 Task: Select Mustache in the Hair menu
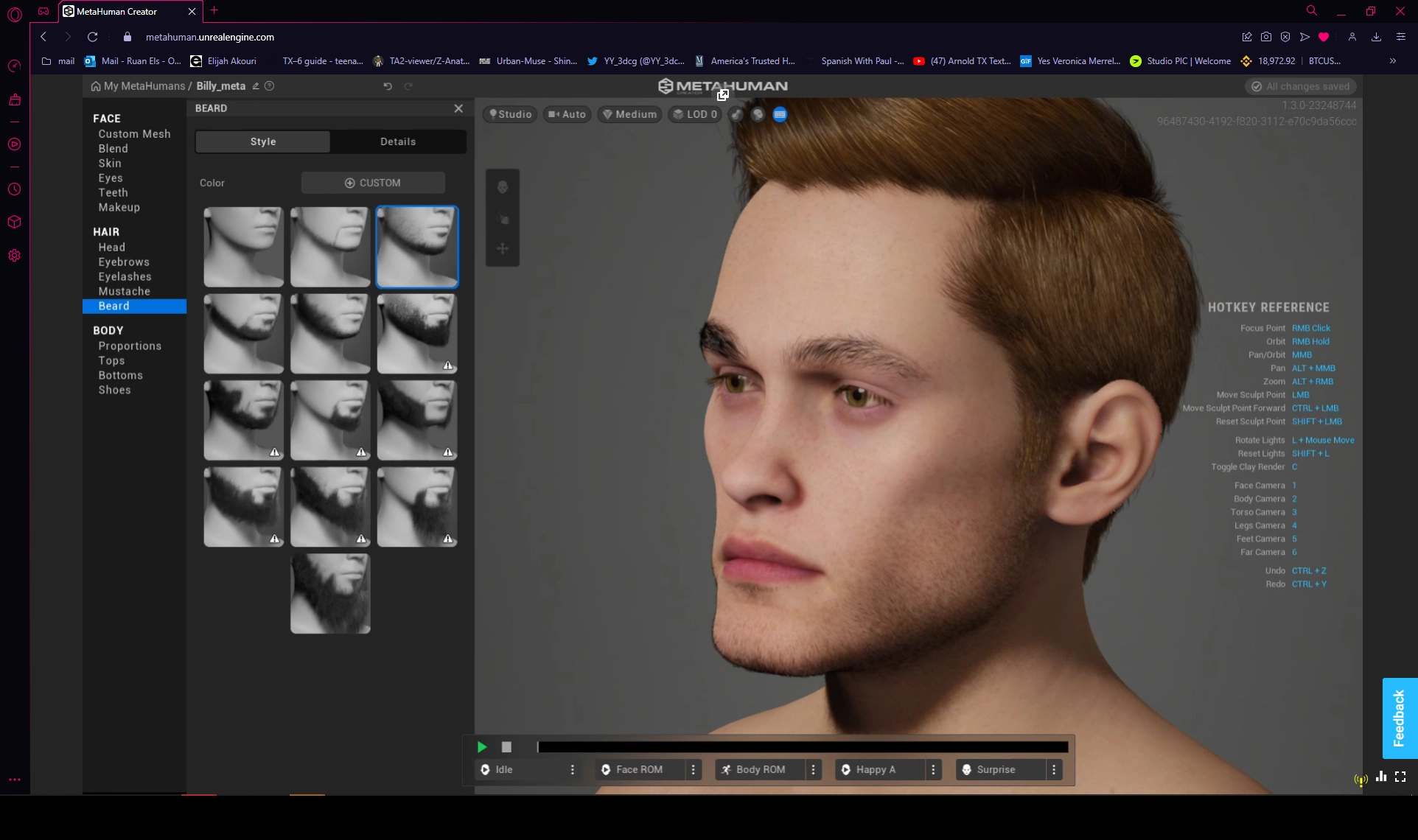click(124, 291)
